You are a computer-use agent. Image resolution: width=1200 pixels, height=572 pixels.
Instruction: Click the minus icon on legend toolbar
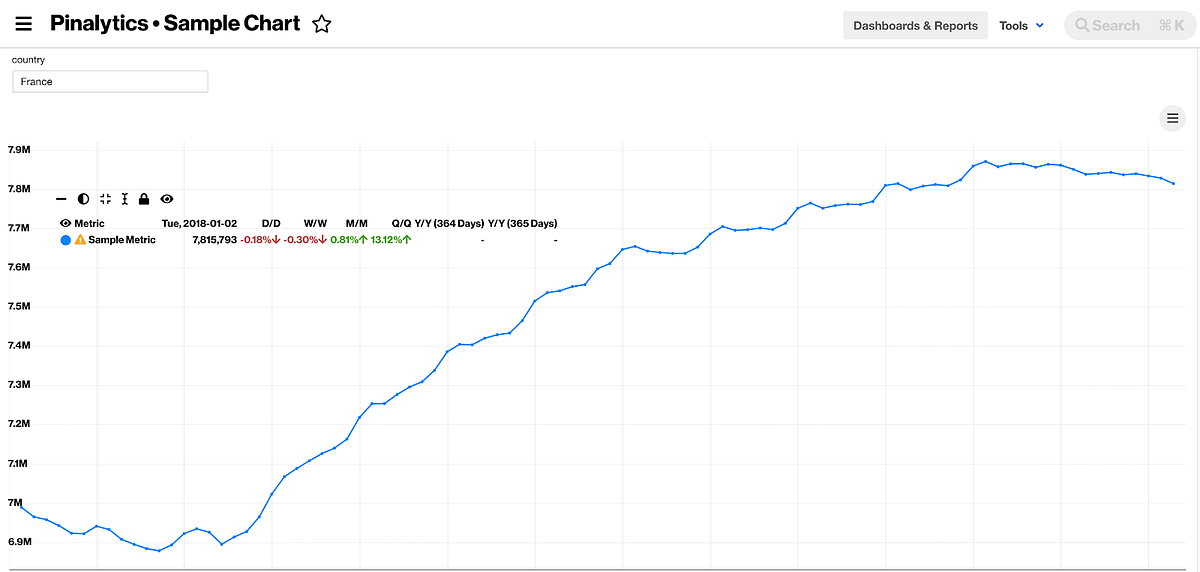click(61, 199)
